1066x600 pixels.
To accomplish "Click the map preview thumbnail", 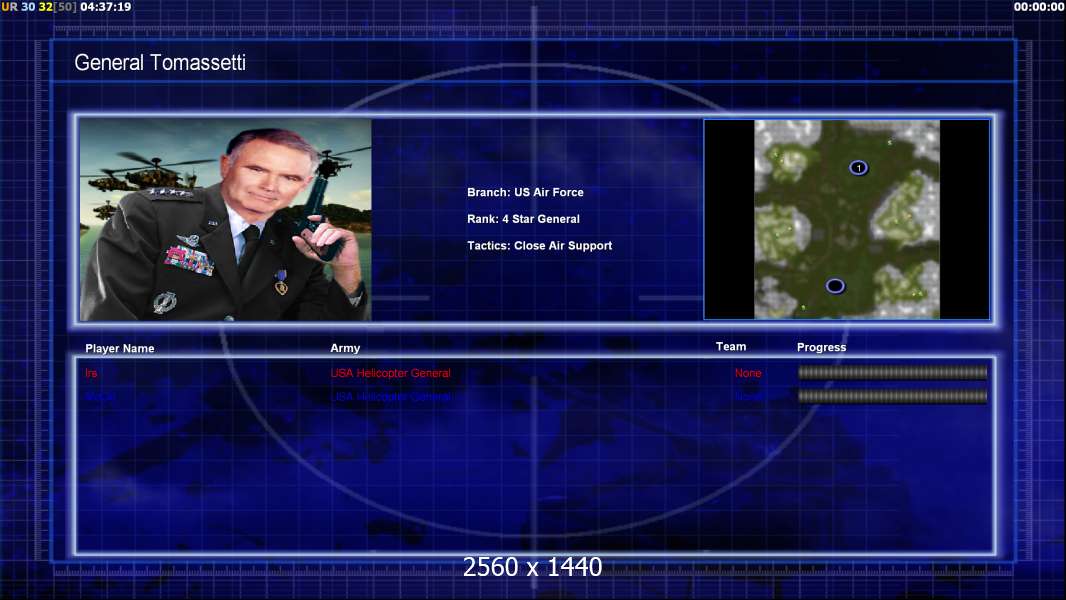I will [846, 219].
